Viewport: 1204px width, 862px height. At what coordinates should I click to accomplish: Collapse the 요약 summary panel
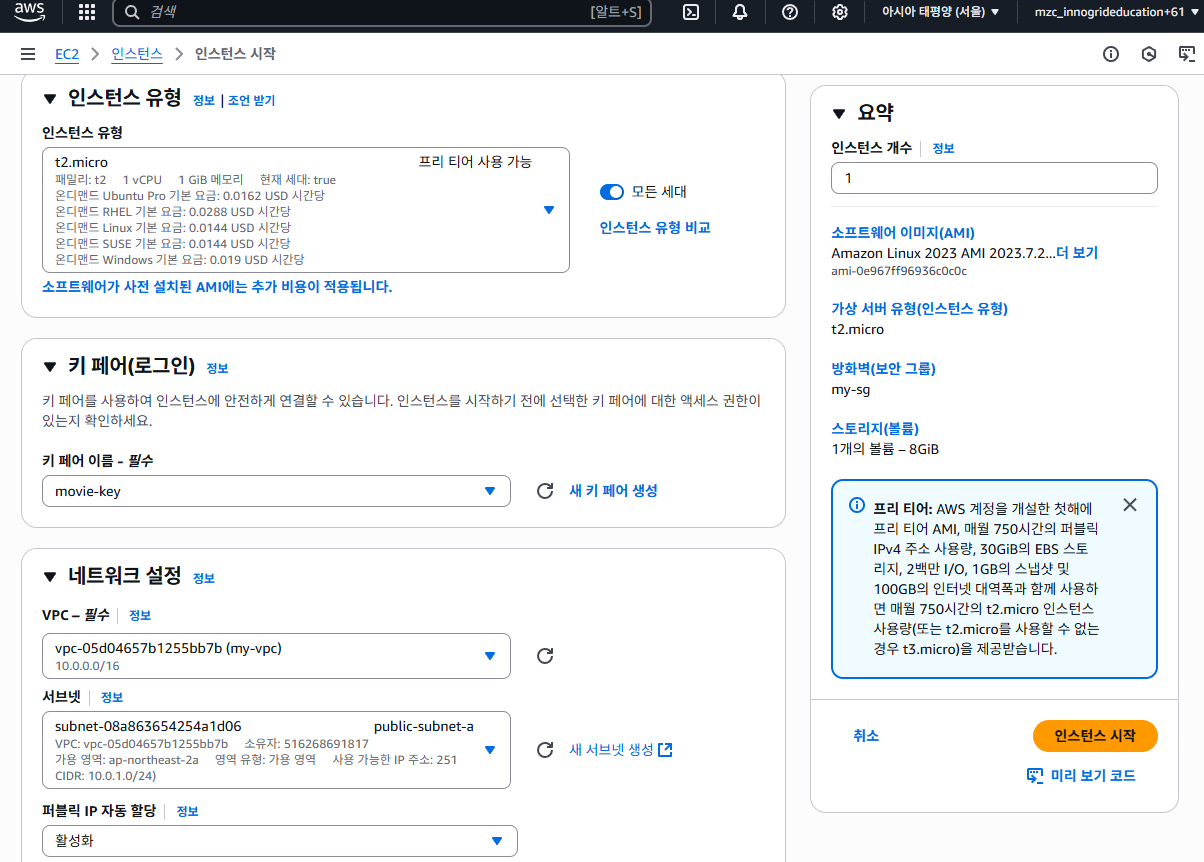tap(839, 113)
